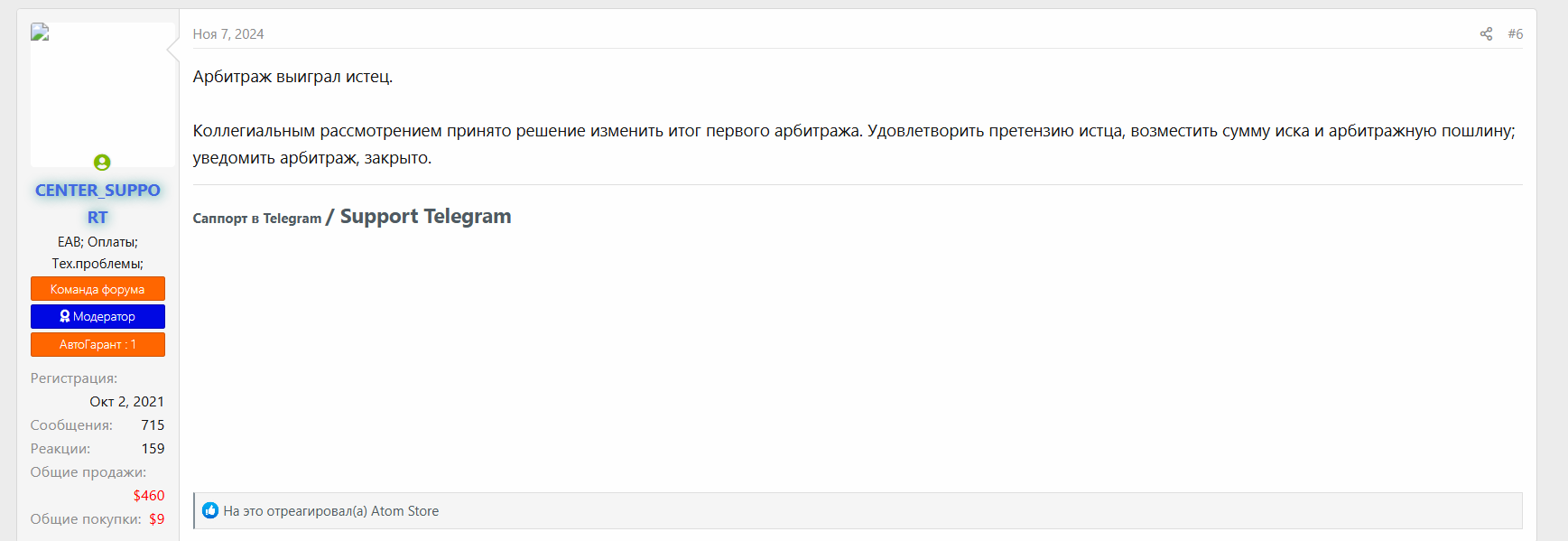Viewport: 1568px width, 541px height.
Task: Click the green online status icon
Action: tap(102, 163)
